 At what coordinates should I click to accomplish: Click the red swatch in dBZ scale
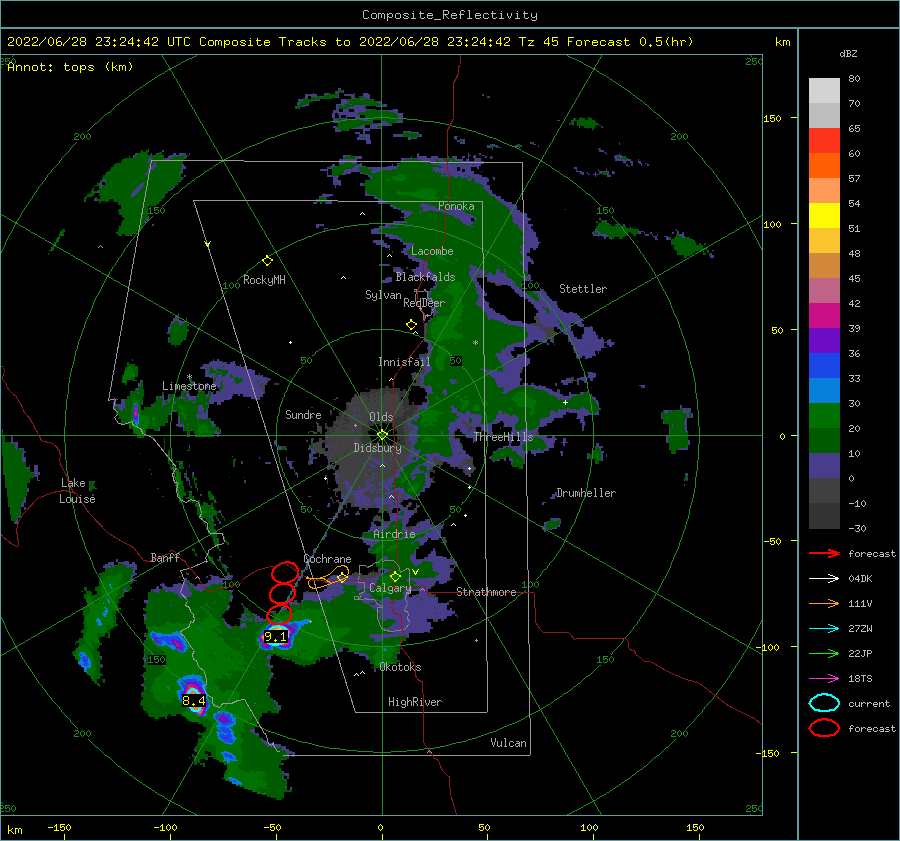[x=824, y=140]
